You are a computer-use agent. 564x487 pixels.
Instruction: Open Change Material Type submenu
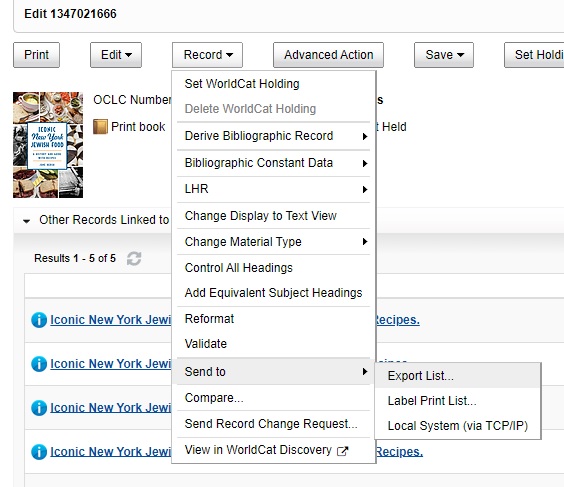(x=273, y=242)
